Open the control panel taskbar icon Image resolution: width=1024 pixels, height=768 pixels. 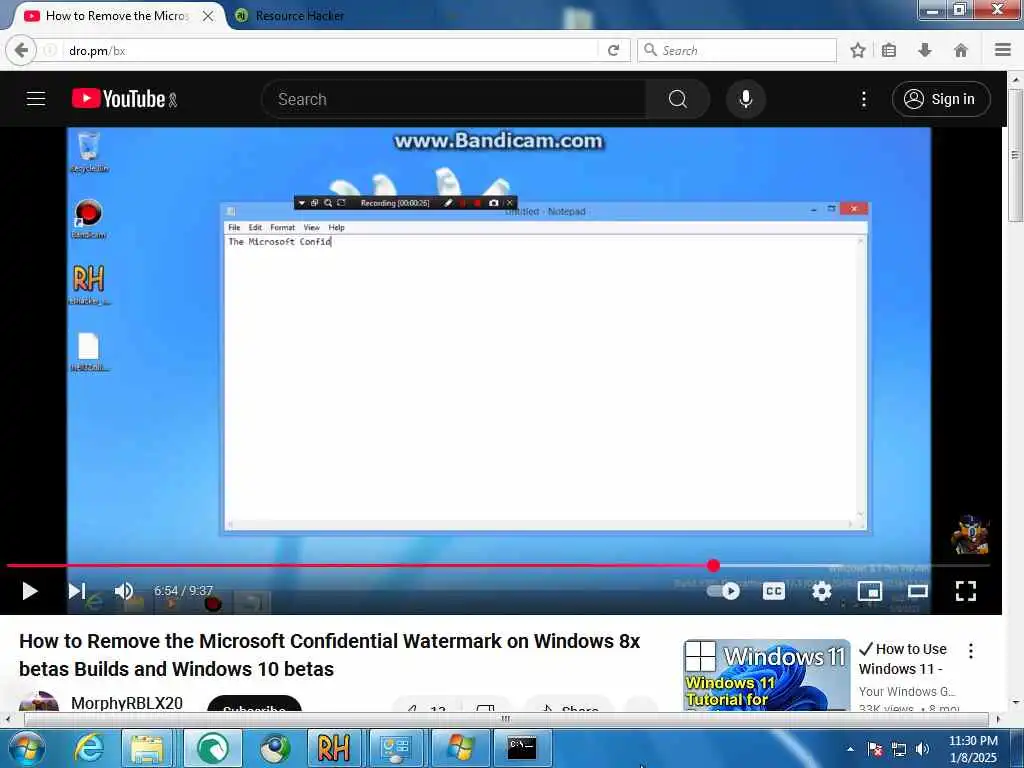(396, 748)
